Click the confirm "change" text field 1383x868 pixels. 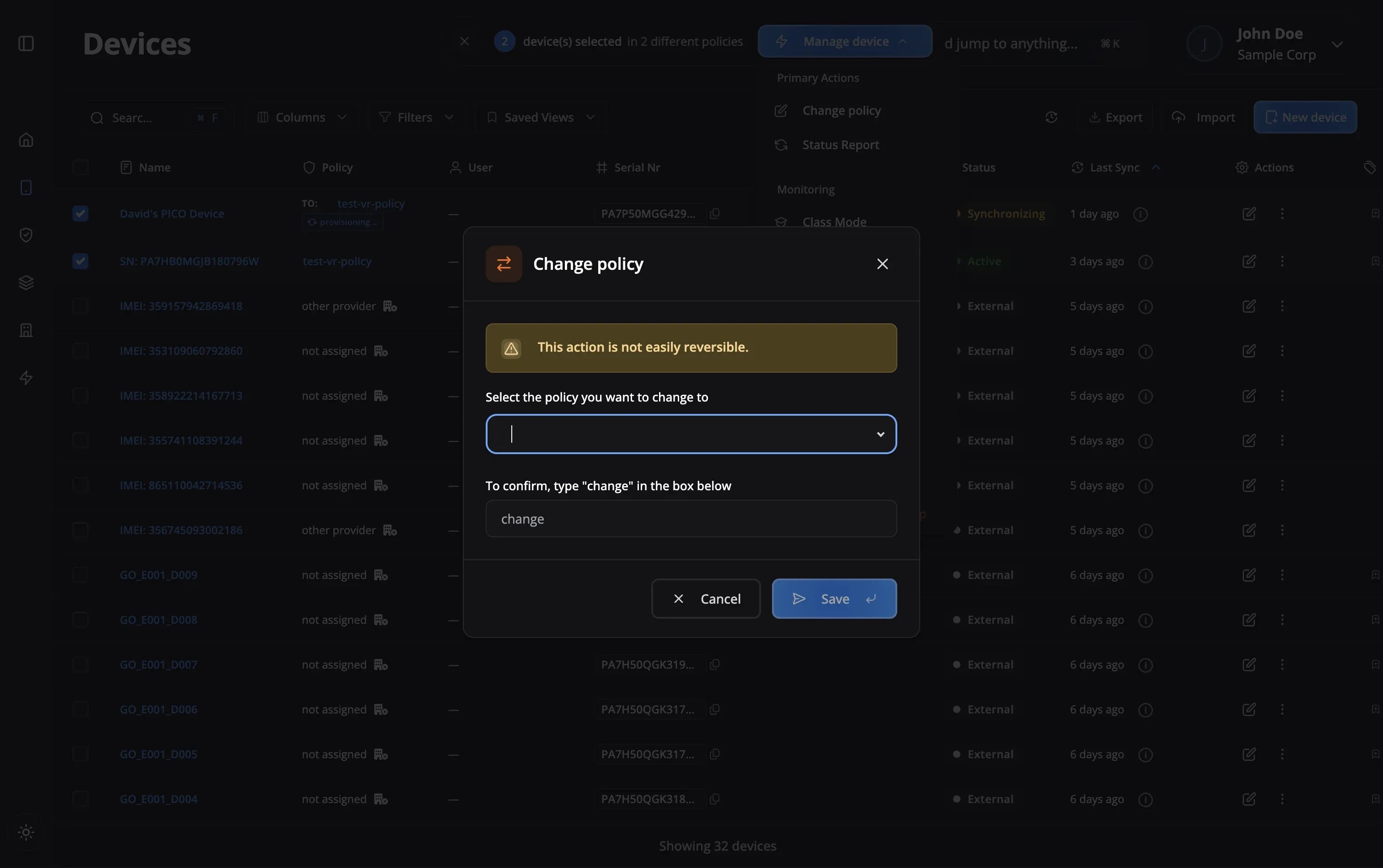coord(691,519)
